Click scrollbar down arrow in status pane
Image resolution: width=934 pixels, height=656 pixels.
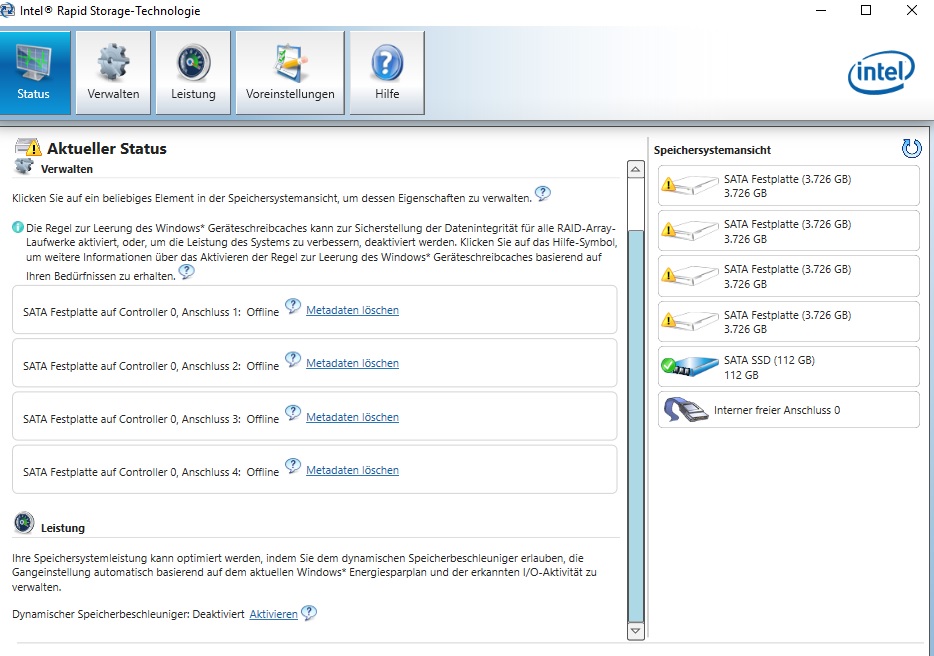pos(636,630)
